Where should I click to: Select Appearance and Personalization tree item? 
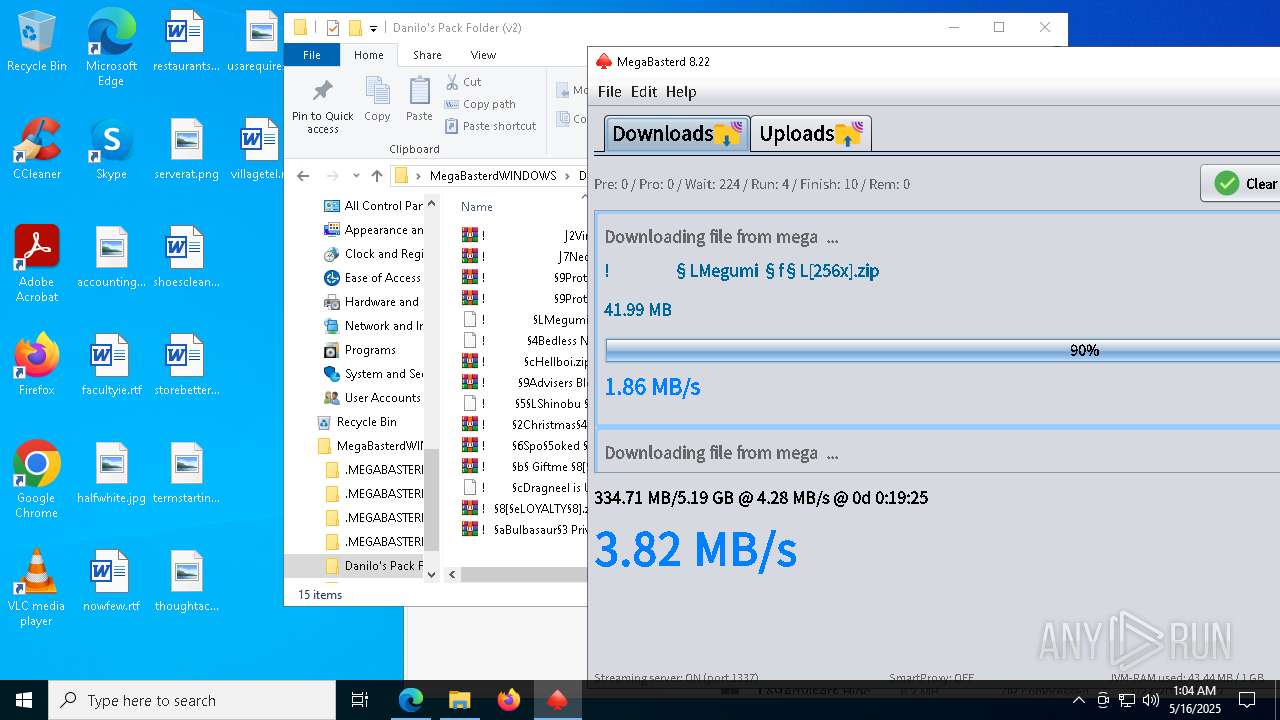point(374,230)
